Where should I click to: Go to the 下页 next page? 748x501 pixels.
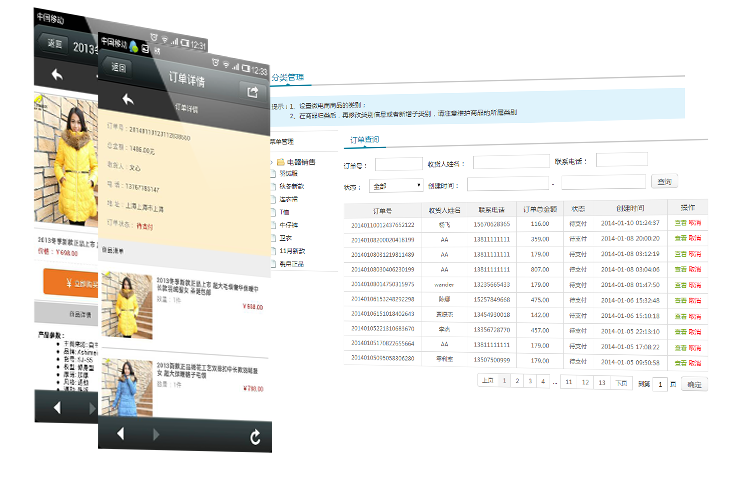[x=621, y=382]
